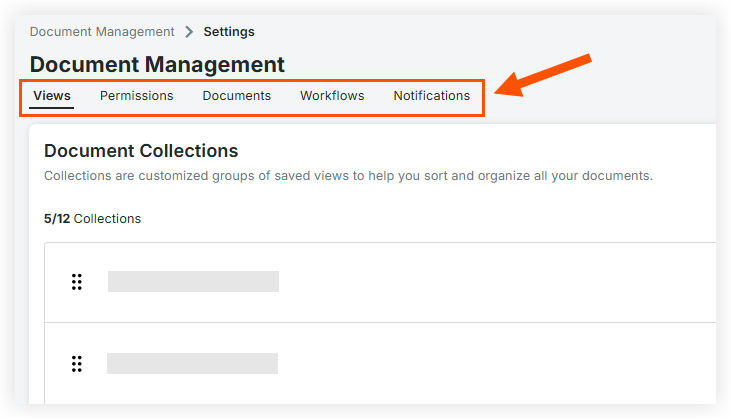Click the 5/12 Collections count
Screen dimensions: 731x419
pyautogui.click(x=92, y=219)
